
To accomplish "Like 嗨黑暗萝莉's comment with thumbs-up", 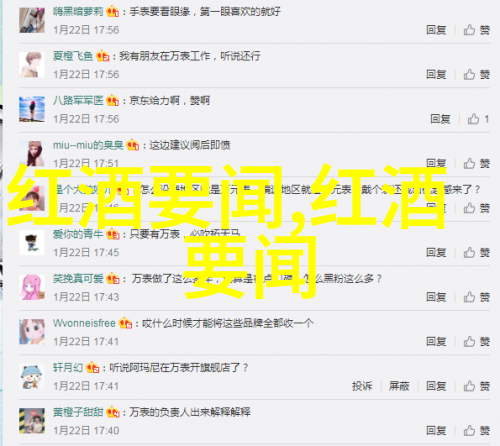I will [x=476, y=30].
